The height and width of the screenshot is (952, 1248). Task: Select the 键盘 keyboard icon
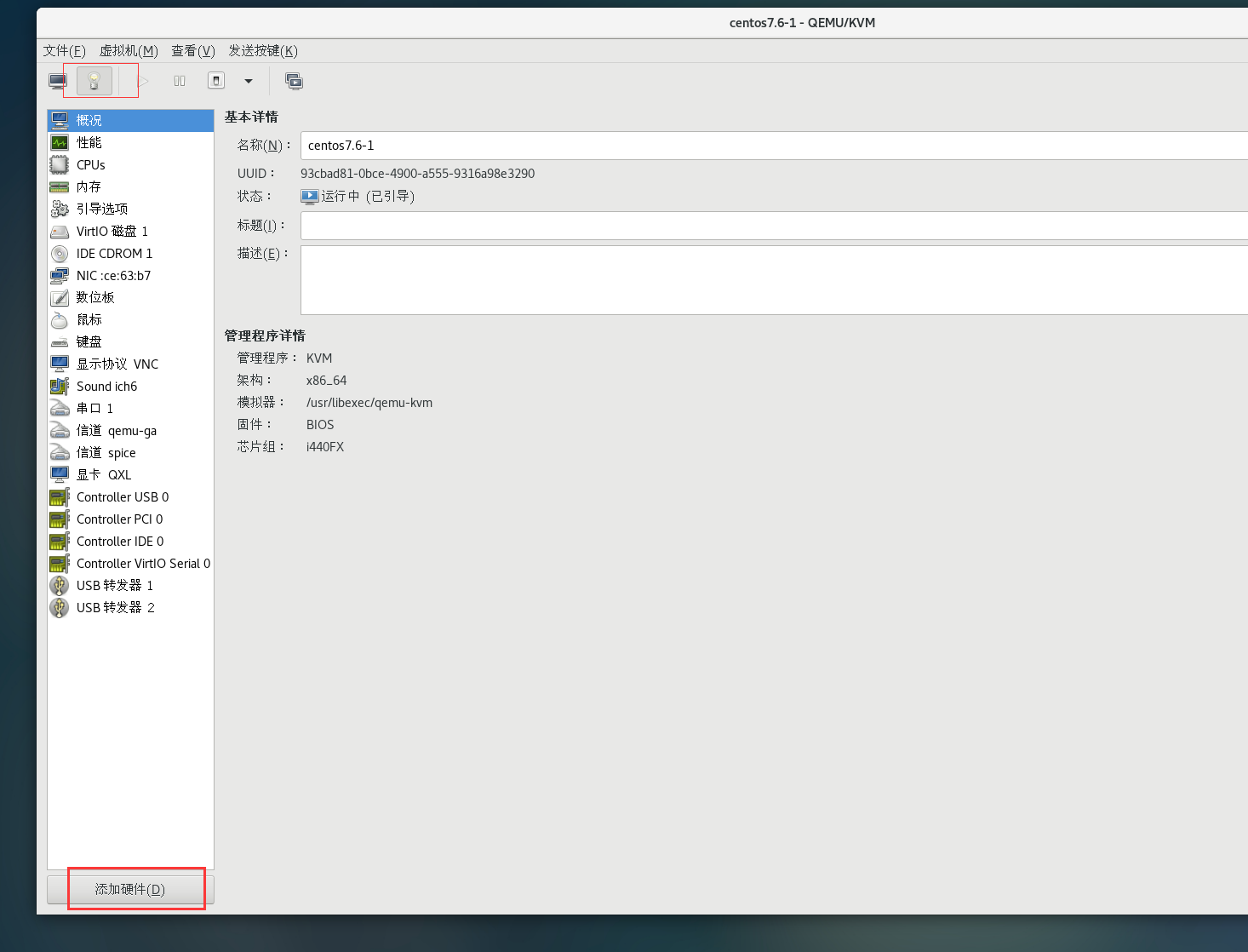click(60, 342)
